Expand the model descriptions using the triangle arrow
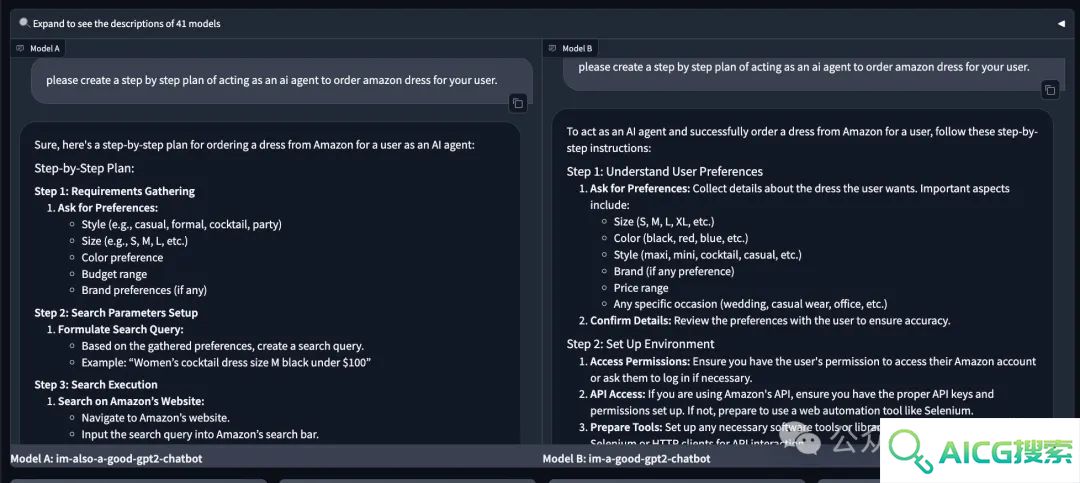Image resolution: width=1080 pixels, height=483 pixels. [x=1061, y=23]
